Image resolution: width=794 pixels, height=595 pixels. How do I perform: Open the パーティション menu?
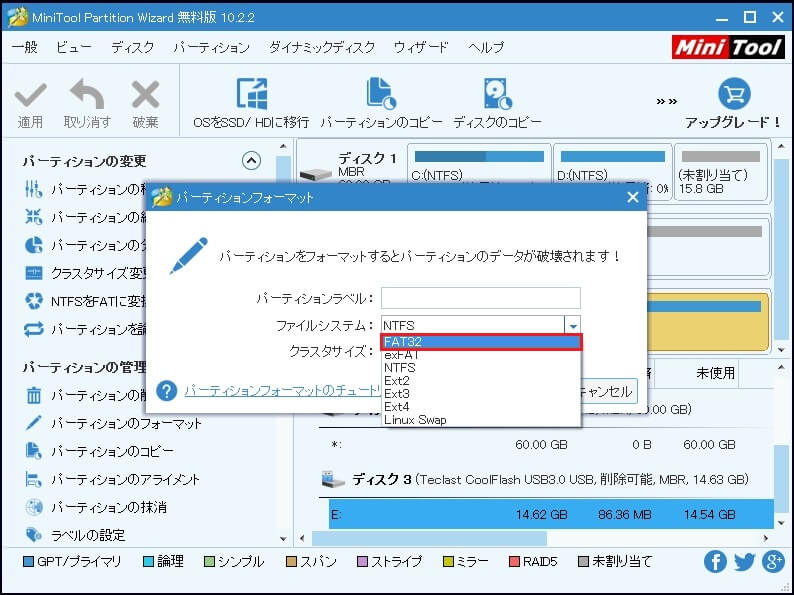(x=212, y=48)
